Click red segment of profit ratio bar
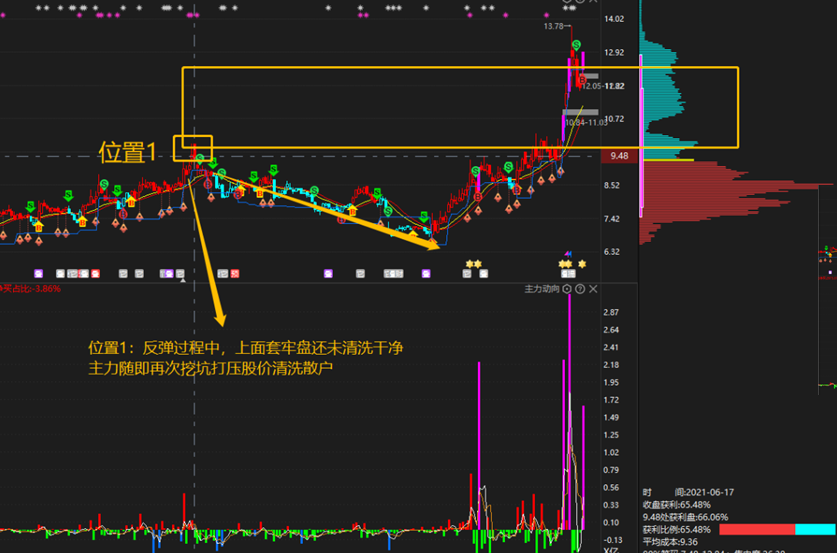This screenshot has height=553, width=837. 757,530
